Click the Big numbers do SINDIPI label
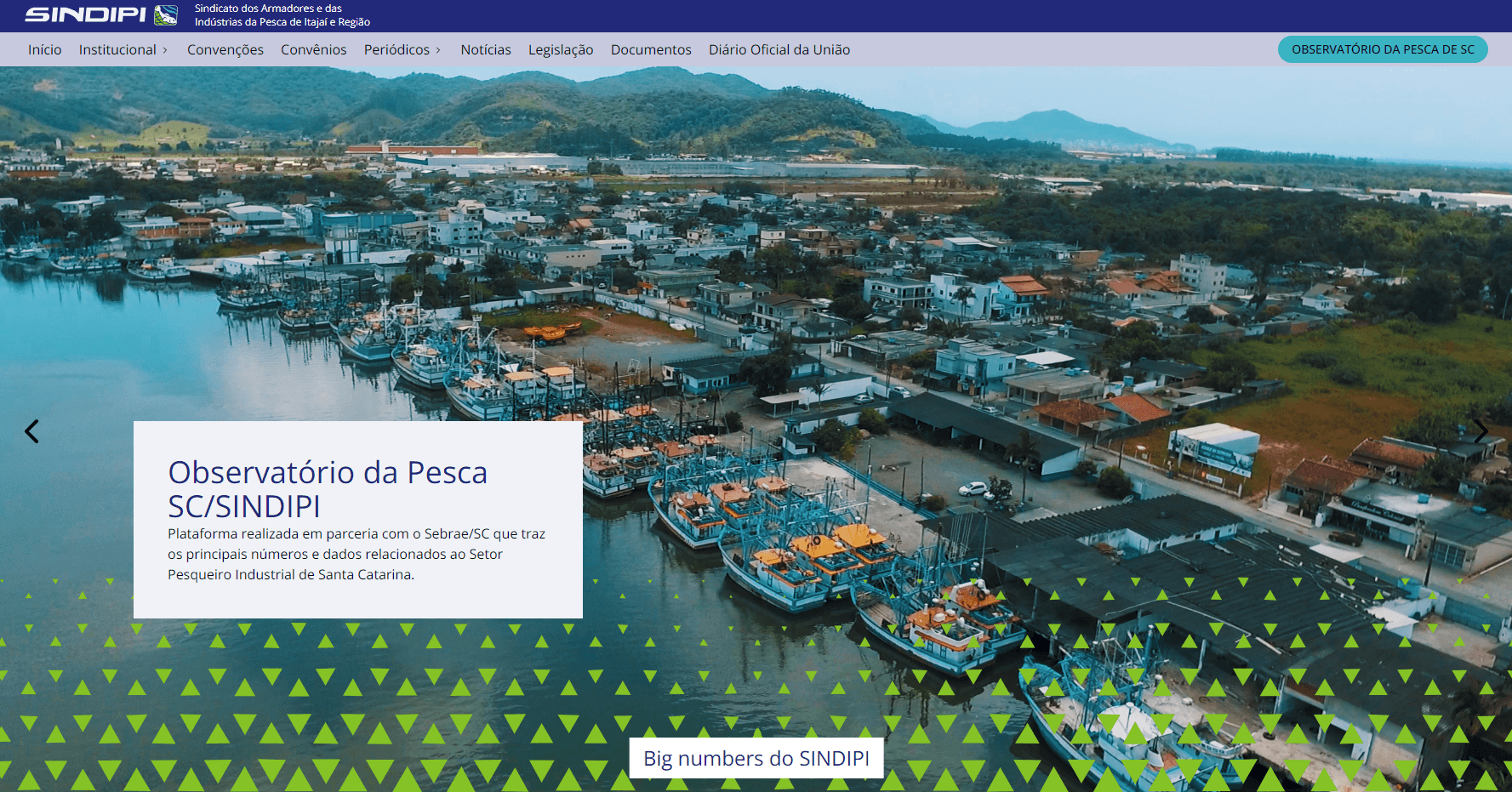 [756, 758]
